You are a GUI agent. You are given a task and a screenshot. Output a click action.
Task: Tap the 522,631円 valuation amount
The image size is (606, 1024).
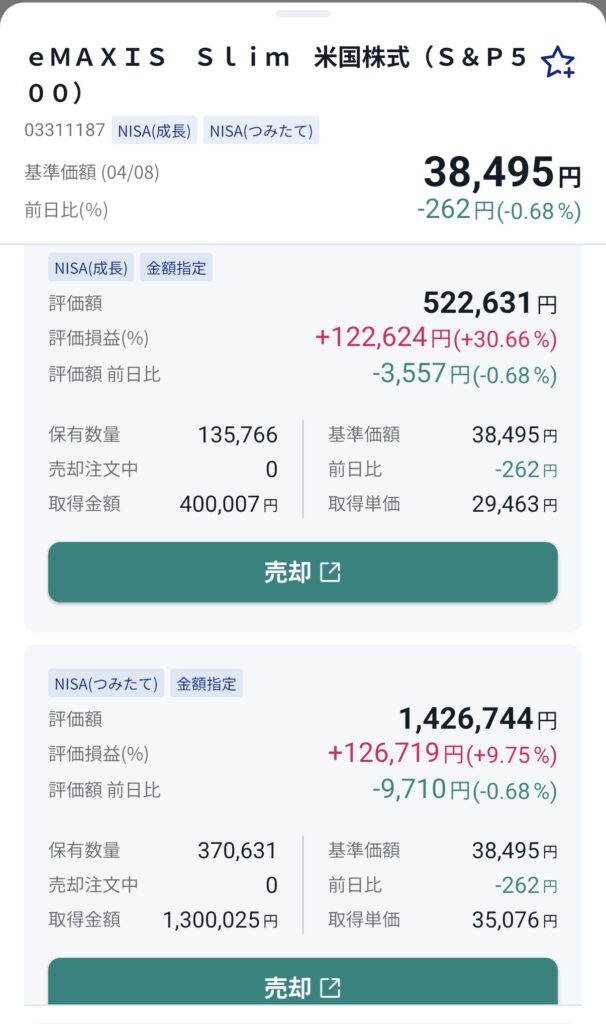click(490, 303)
